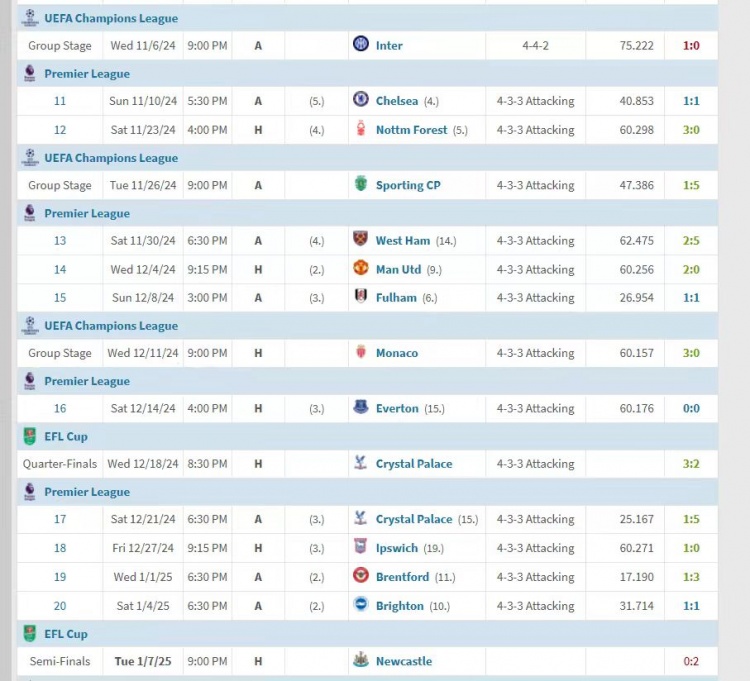
Task: Open the Fulham team link
Action: [396, 297]
